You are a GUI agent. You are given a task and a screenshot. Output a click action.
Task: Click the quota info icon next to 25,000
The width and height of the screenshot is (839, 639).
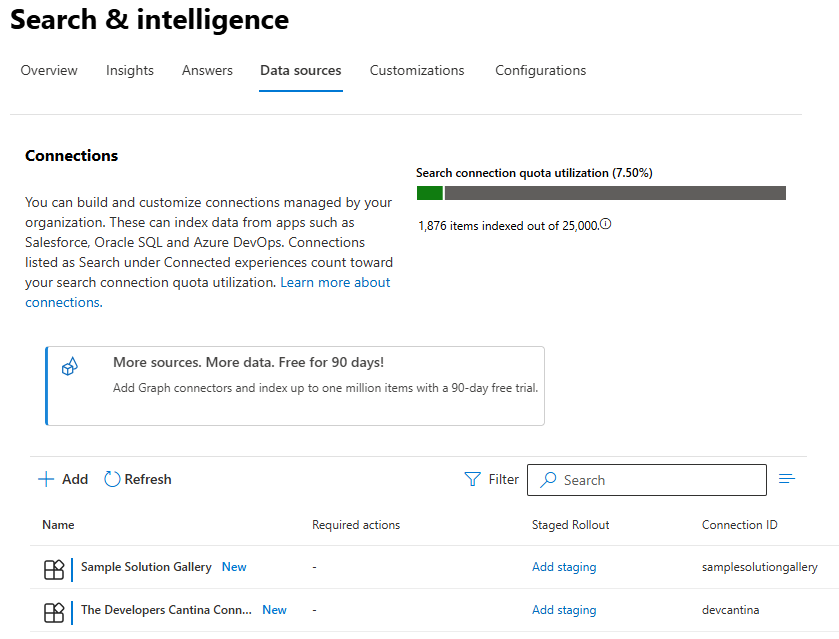[x=605, y=224]
